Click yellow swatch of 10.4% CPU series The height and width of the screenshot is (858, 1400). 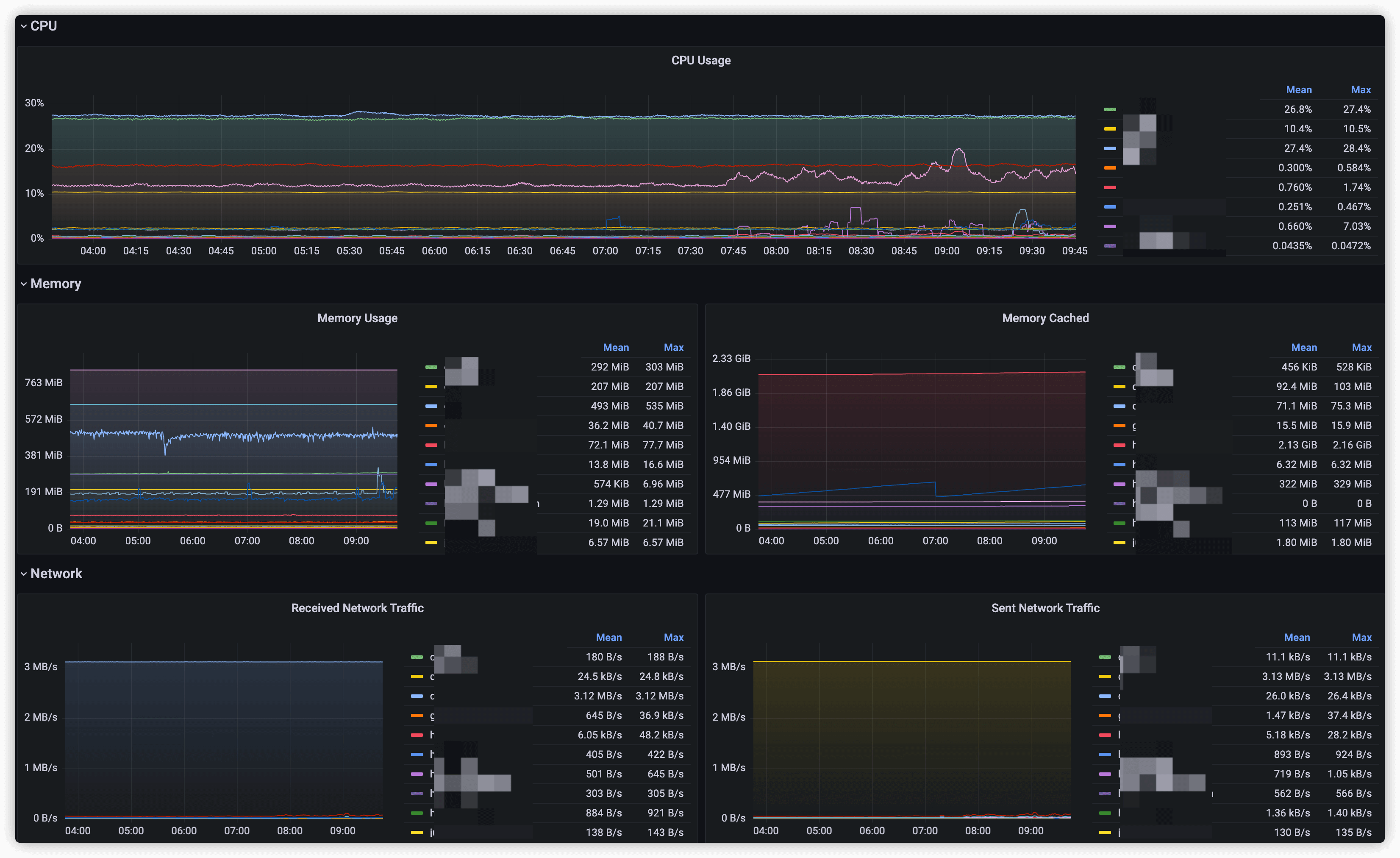tap(1110, 129)
